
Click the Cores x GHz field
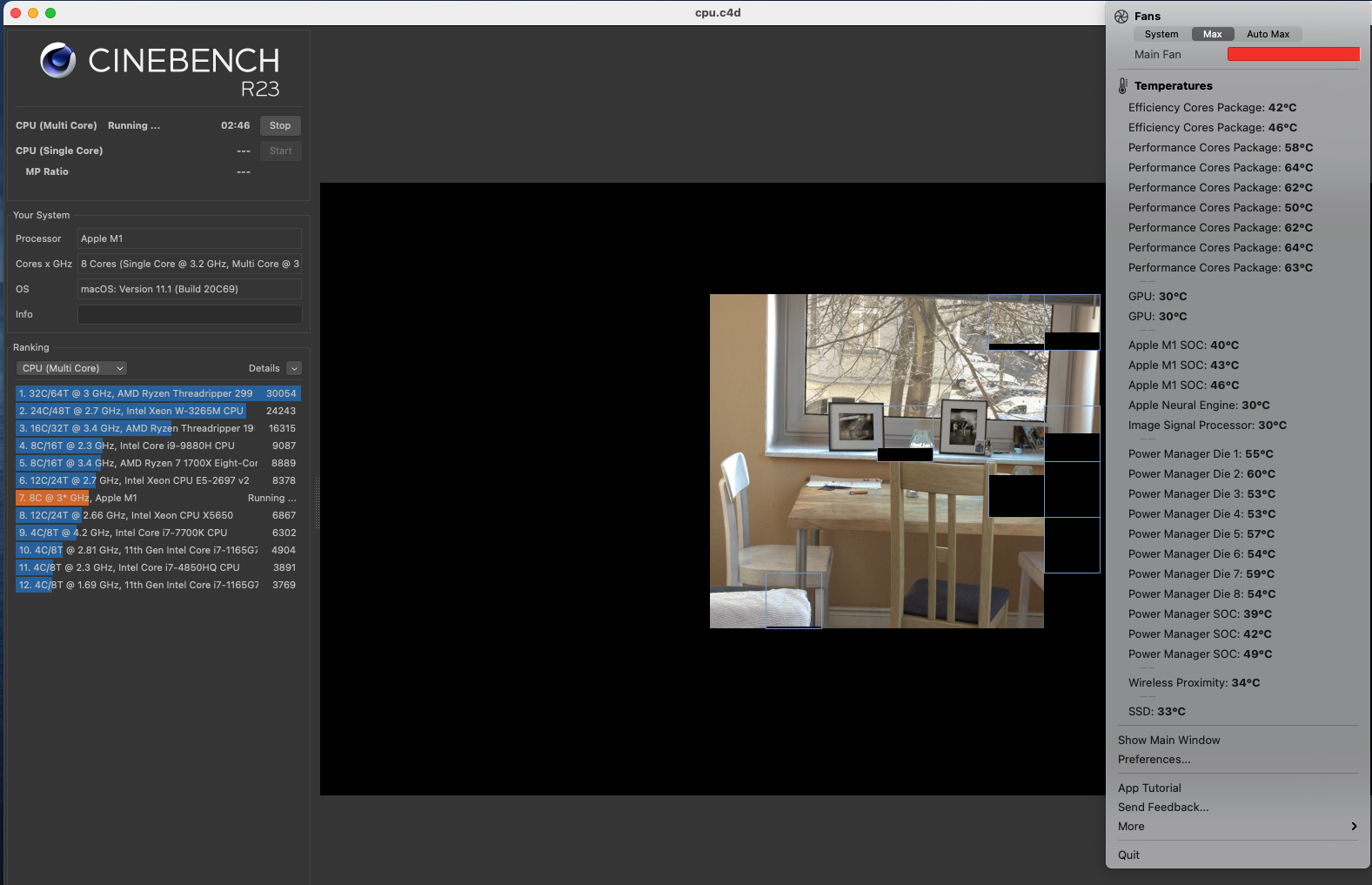190,264
